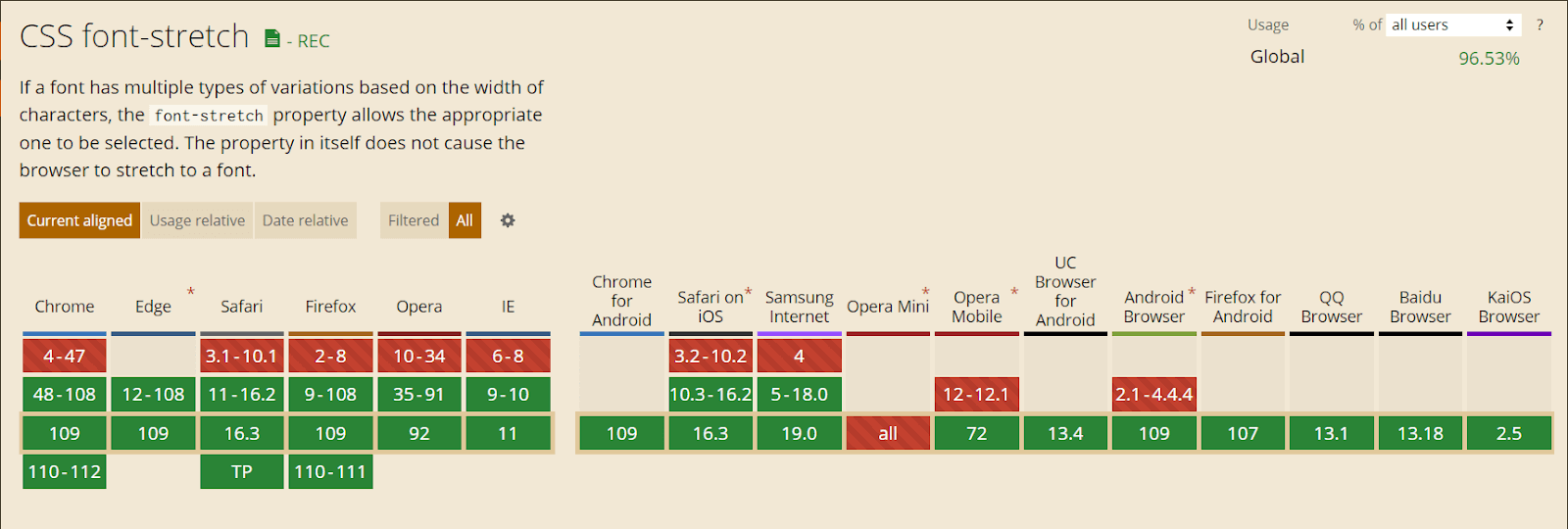Select the All browsers tab
Image resolution: width=1568 pixels, height=529 pixels.
[465, 220]
